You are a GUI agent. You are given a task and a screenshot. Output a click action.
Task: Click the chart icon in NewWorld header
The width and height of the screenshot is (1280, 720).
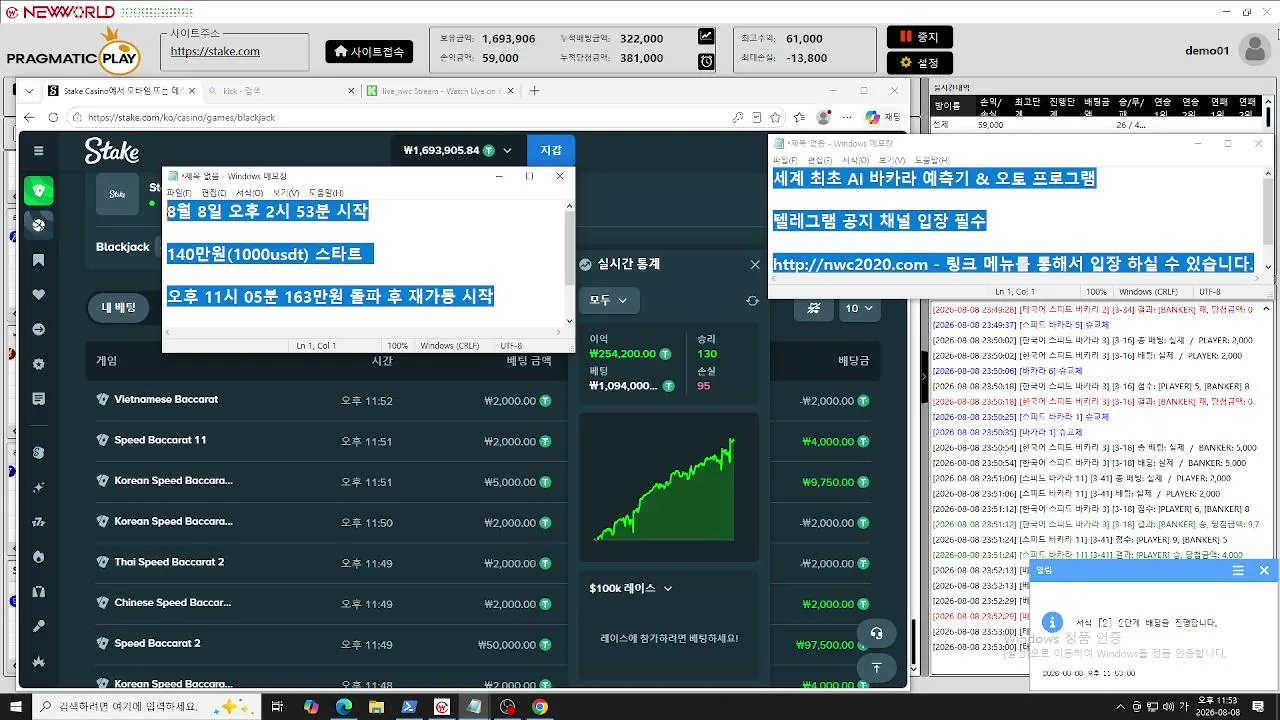[x=706, y=36]
